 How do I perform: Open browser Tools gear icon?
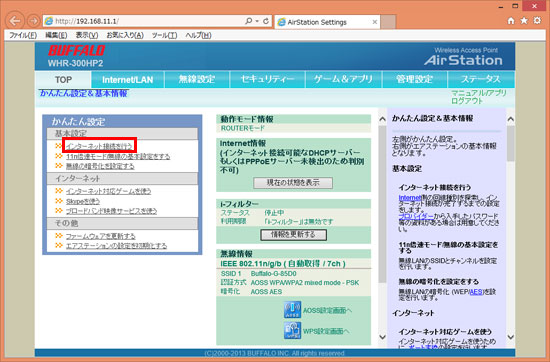click(x=537, y=21)
